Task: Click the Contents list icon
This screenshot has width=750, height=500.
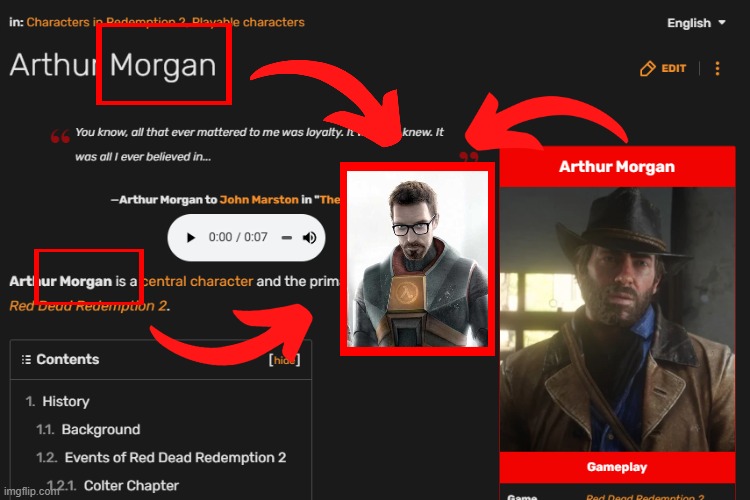Action: point(26,359)
